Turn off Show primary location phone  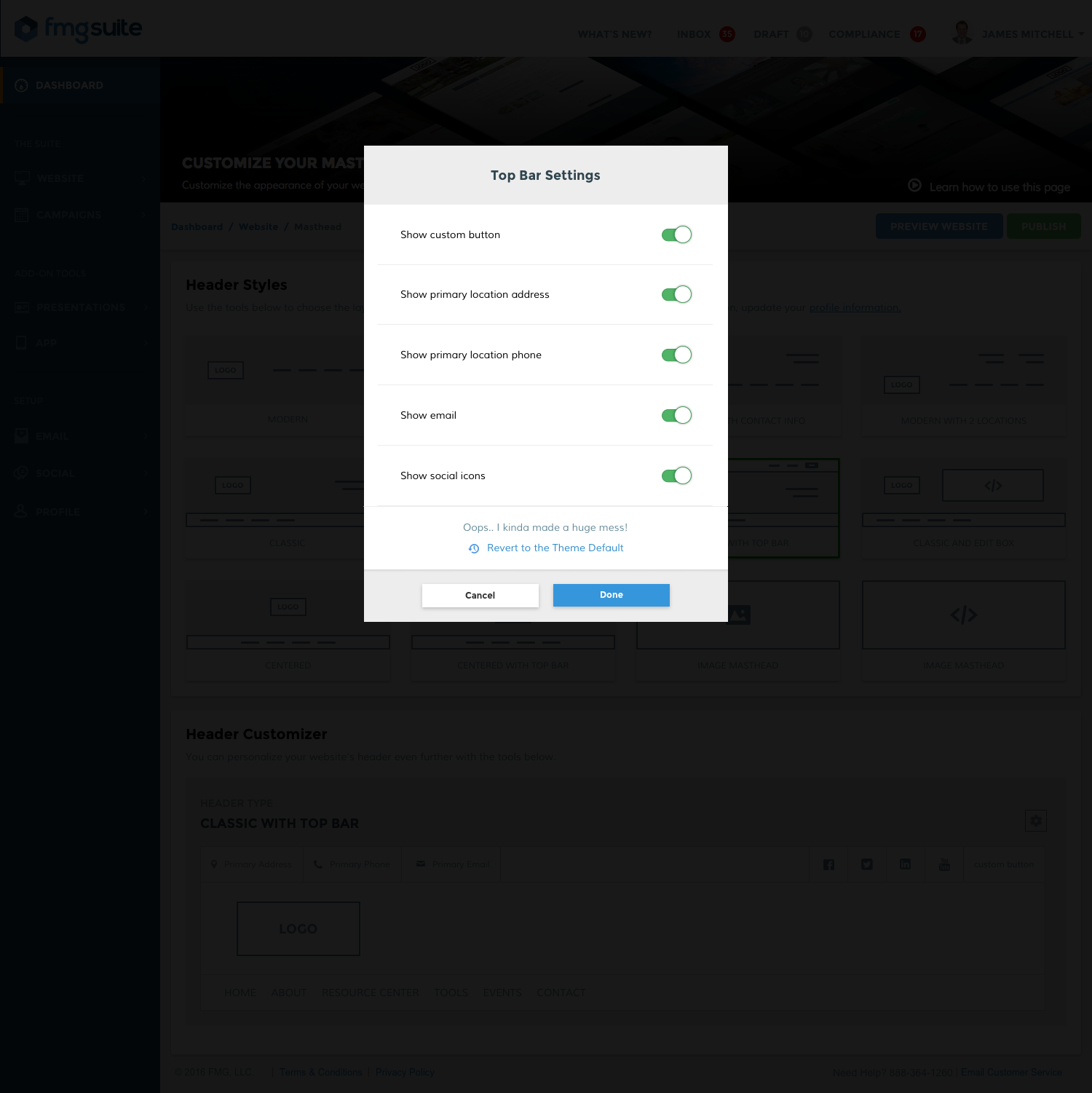(676, 355)
